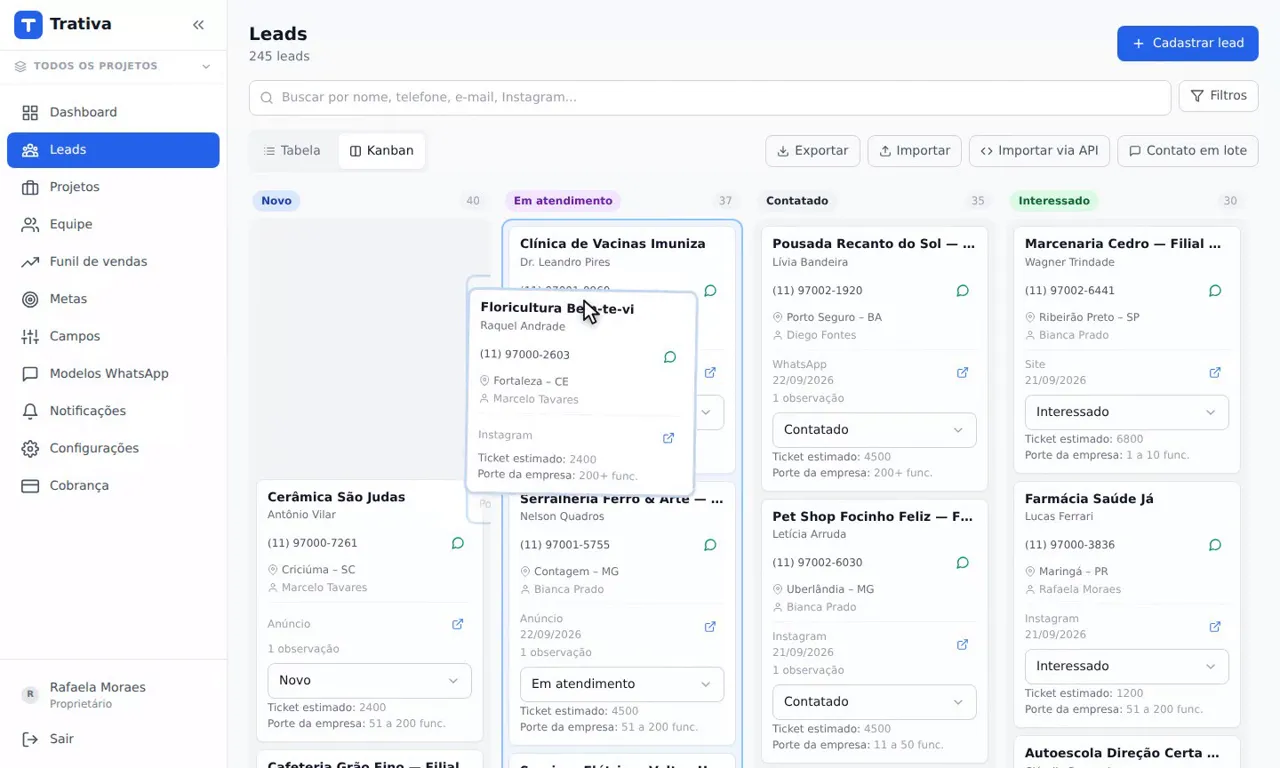This screenshot has height=768, width=1280.
Task: Change status dropdown of Pet Shop Focinho Feliz
Action: pyautogui.click(x=874, y=702)
